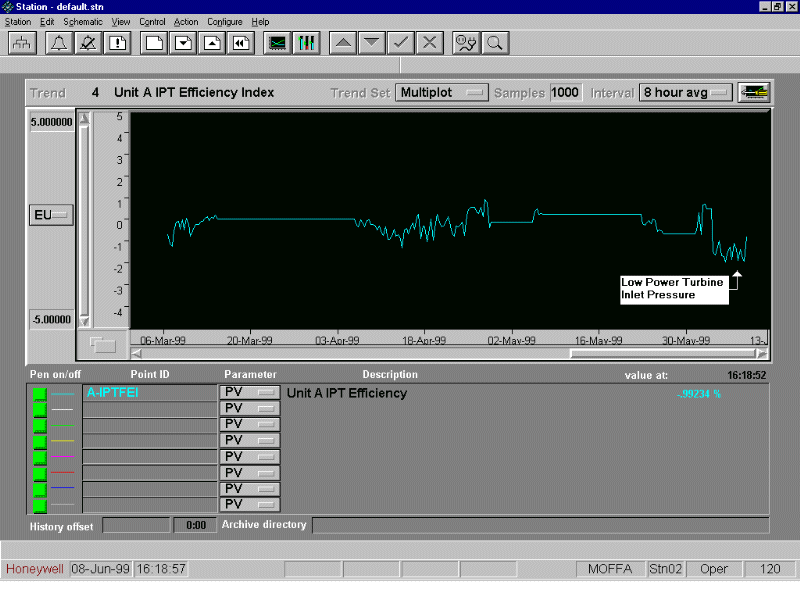Click the trend display toolbar icon

277,43
